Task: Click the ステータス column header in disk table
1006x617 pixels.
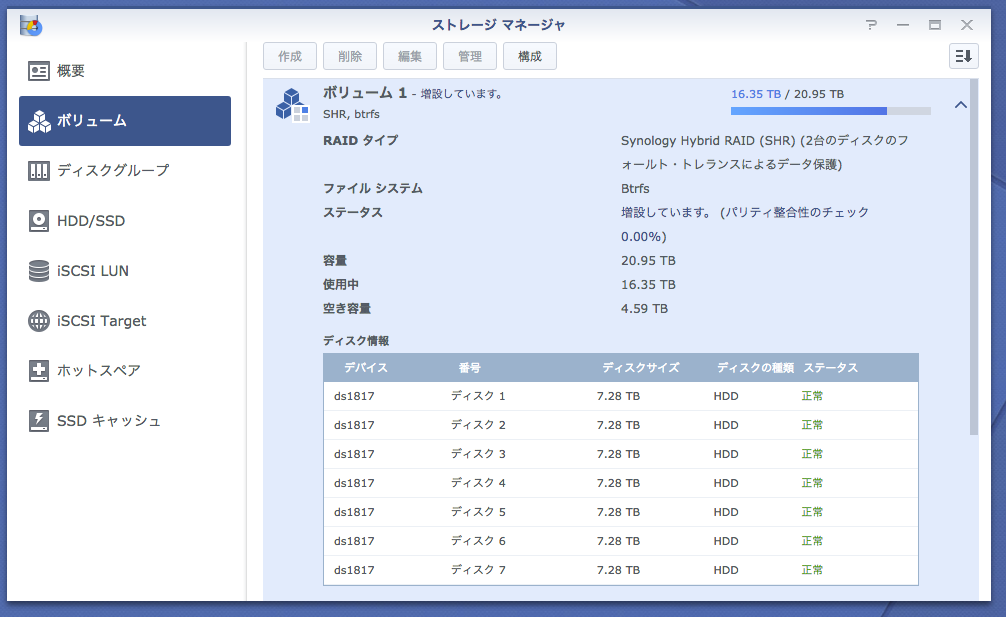Action: [x=830, y=368]
